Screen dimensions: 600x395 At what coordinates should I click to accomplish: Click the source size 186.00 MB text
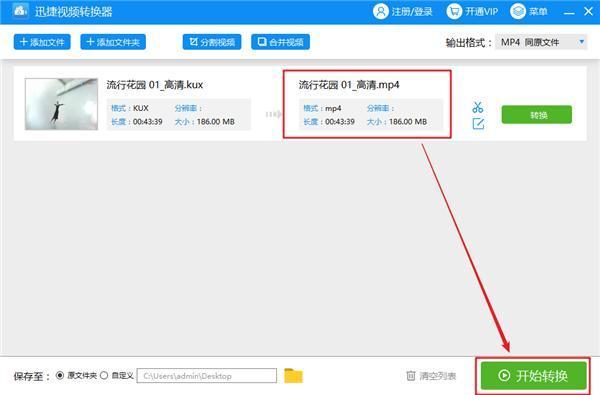[215, 122]
